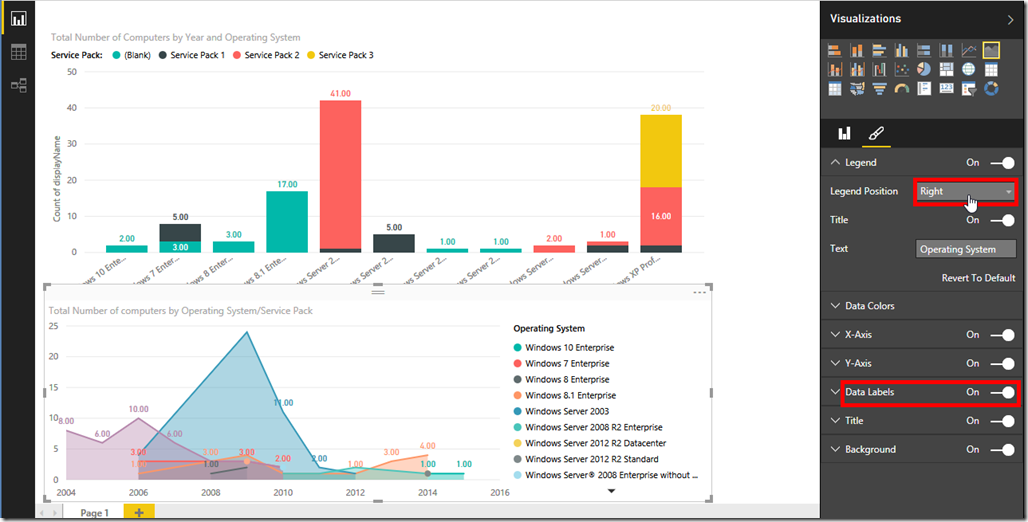The width and height of the screenshot is (1028, 522).
Task: Select the 100% stacked column chart visualization
Action: [946, 50]
